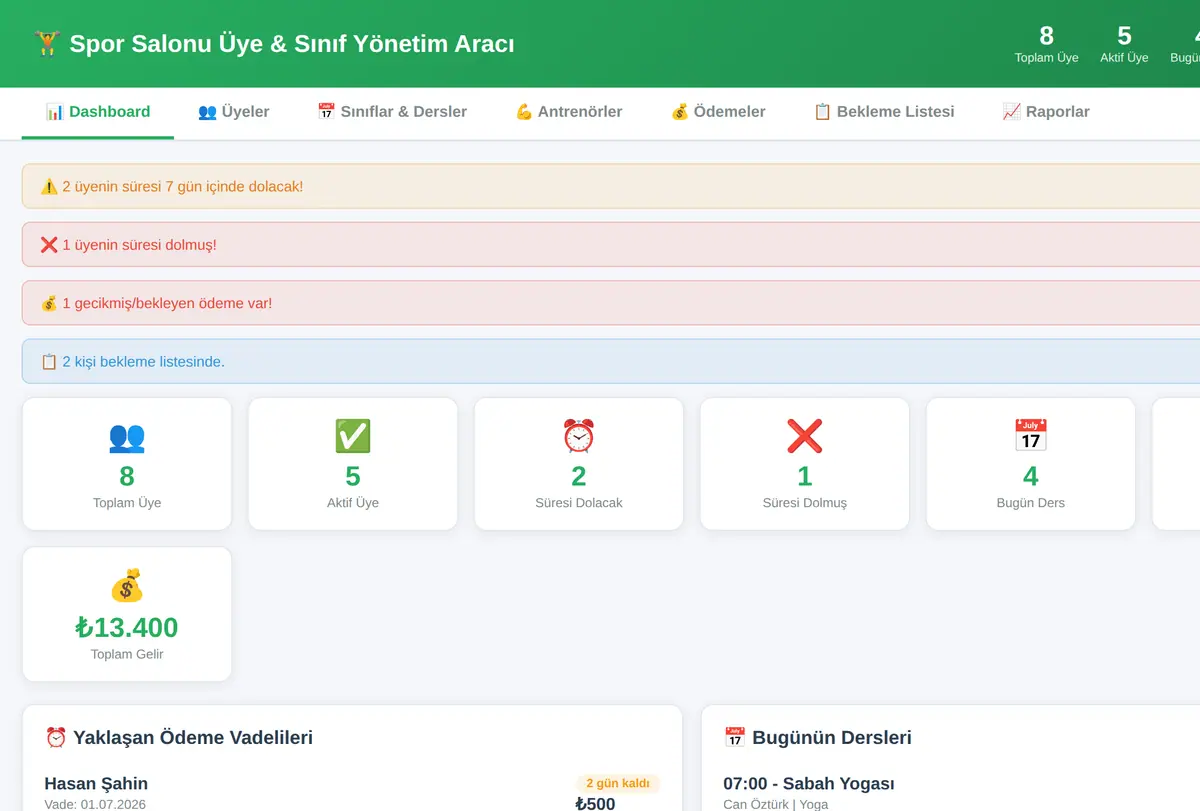This screenshot has height=811, width=1200.
Task: Click the calendar icon on Bugün Ders card
Action: click(x=1031, y=436)
